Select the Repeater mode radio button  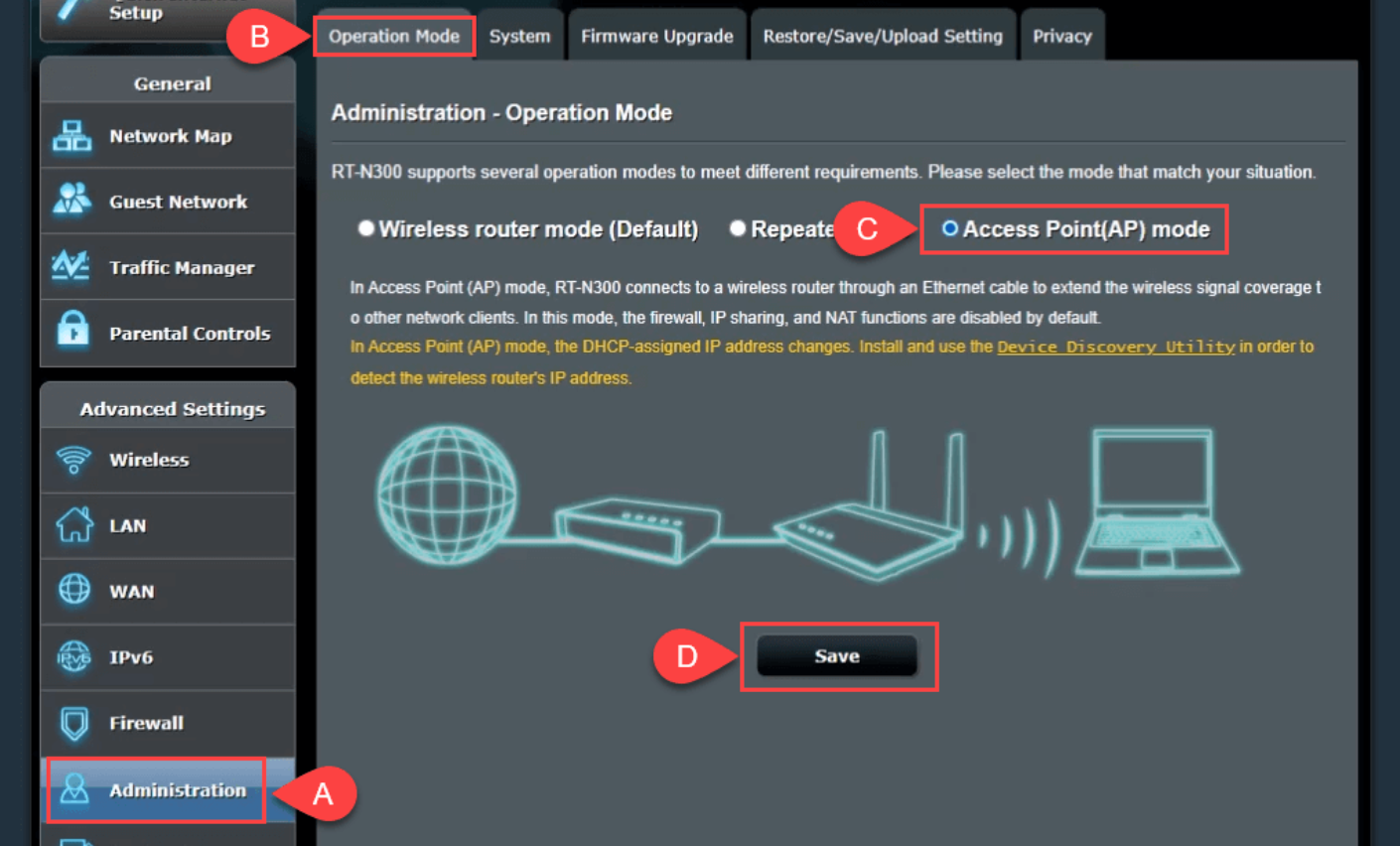click(738, 228)
